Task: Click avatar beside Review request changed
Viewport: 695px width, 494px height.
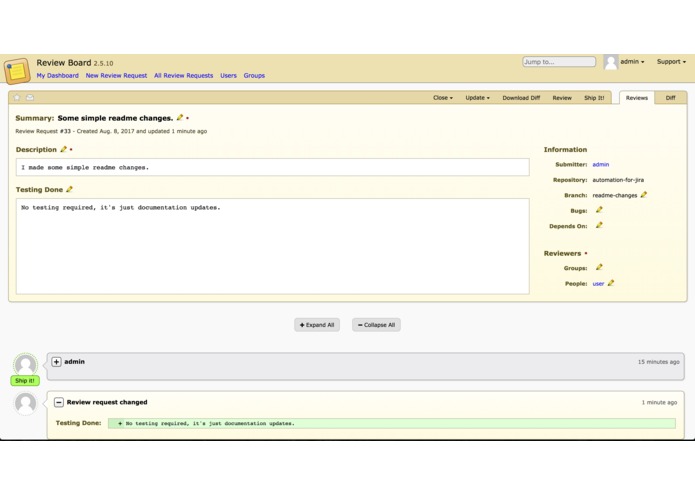Action: (x=25, y=403)
